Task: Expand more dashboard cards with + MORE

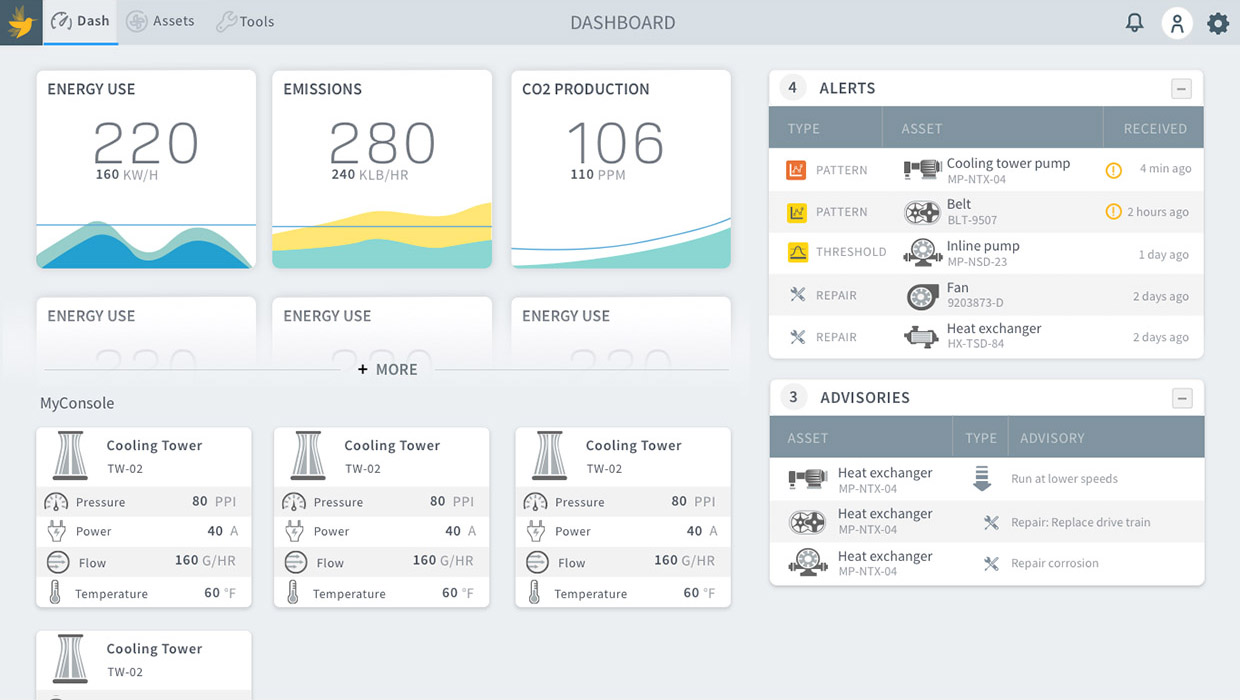Action: click(388, 370)
